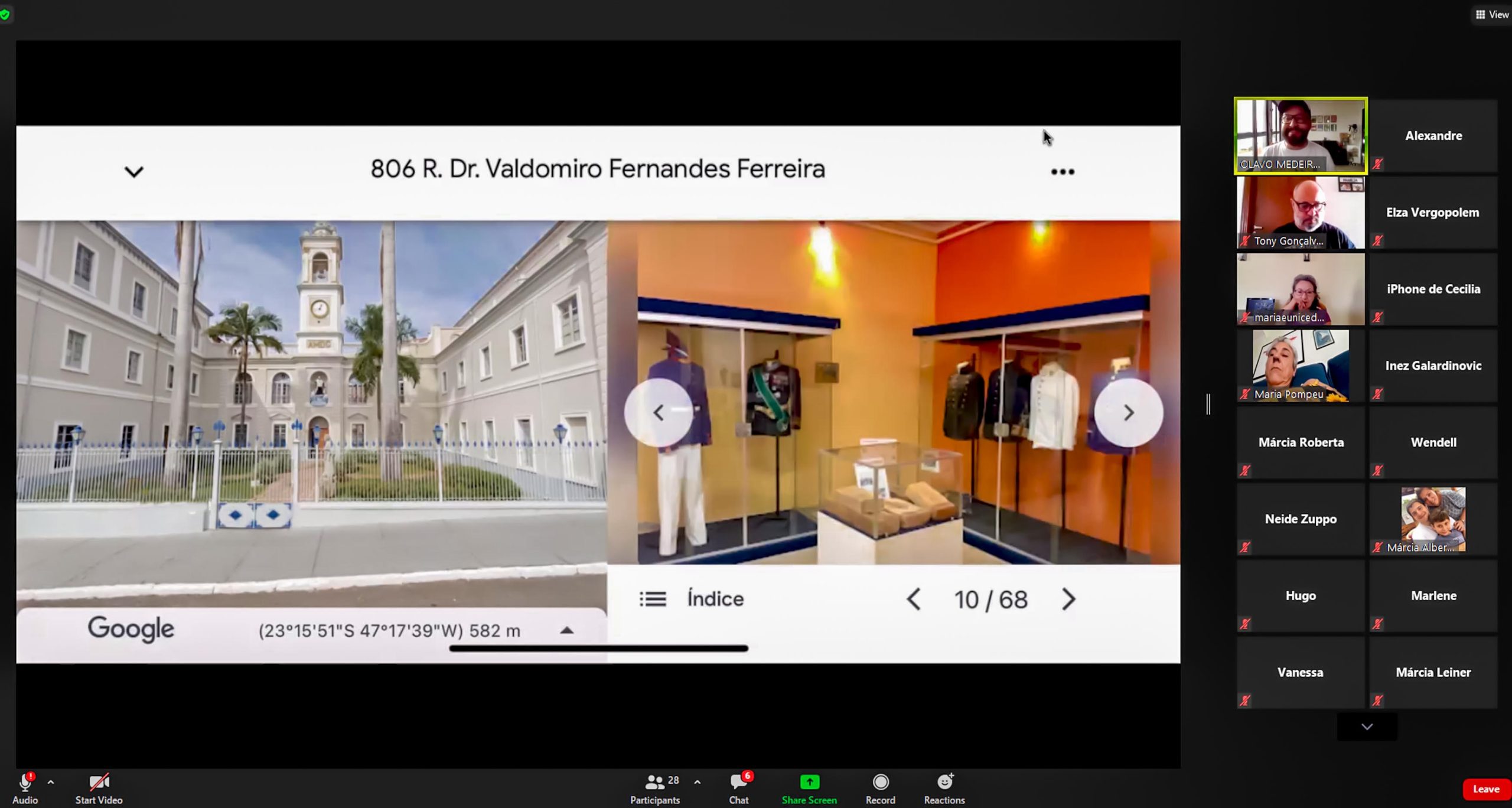Image resolution: width=1512 pixels, height=808 pixels.
Task: Expand participants options caret arrow
Action: (x=698, y=782)
